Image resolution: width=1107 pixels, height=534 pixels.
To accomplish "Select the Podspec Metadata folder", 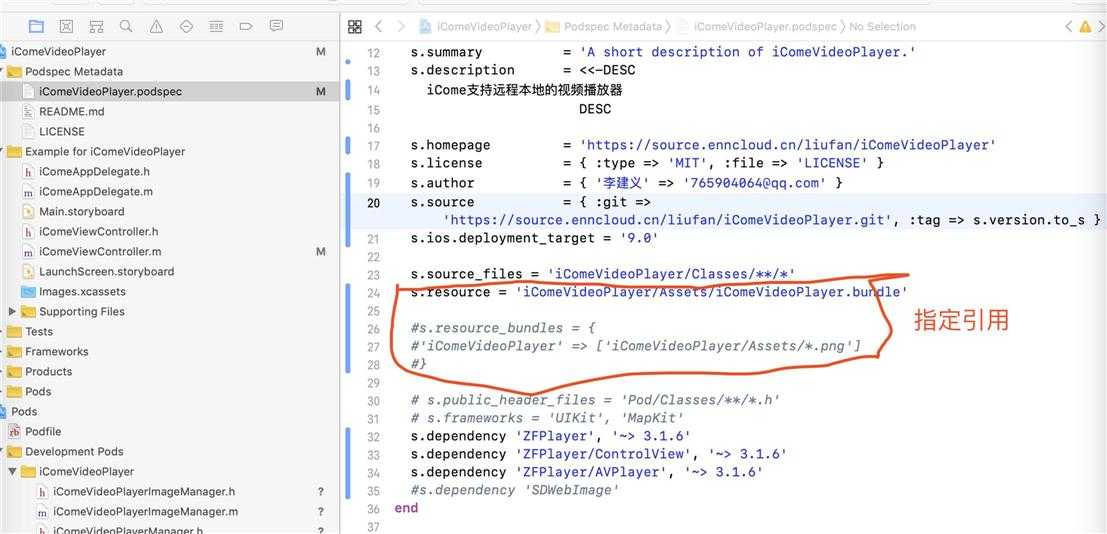I will pos(73,71).
